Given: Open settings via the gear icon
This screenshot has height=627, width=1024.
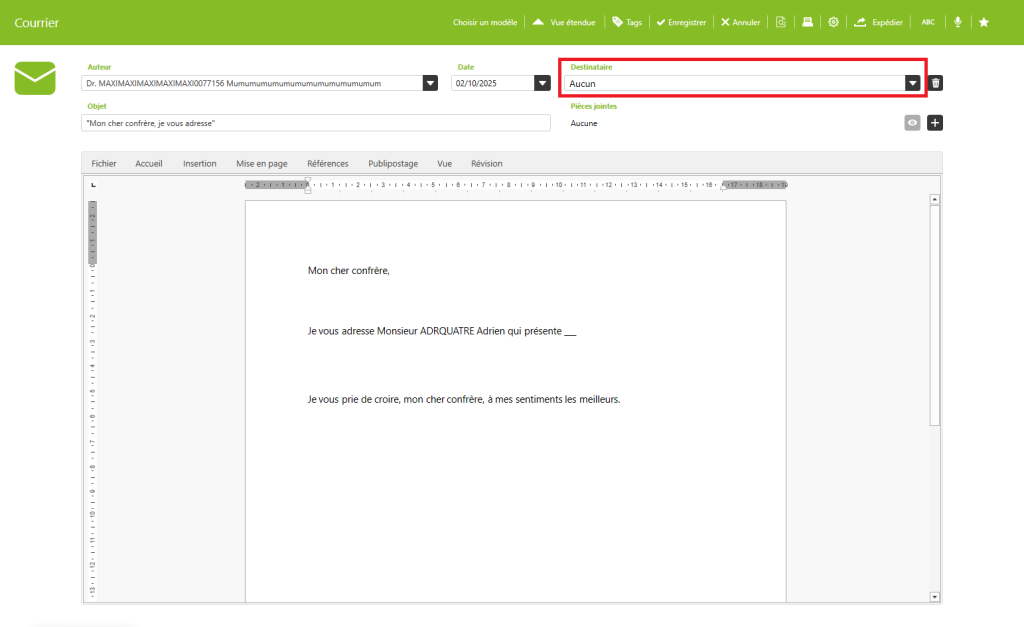Looking at the screenshot, I should (833, 22).
